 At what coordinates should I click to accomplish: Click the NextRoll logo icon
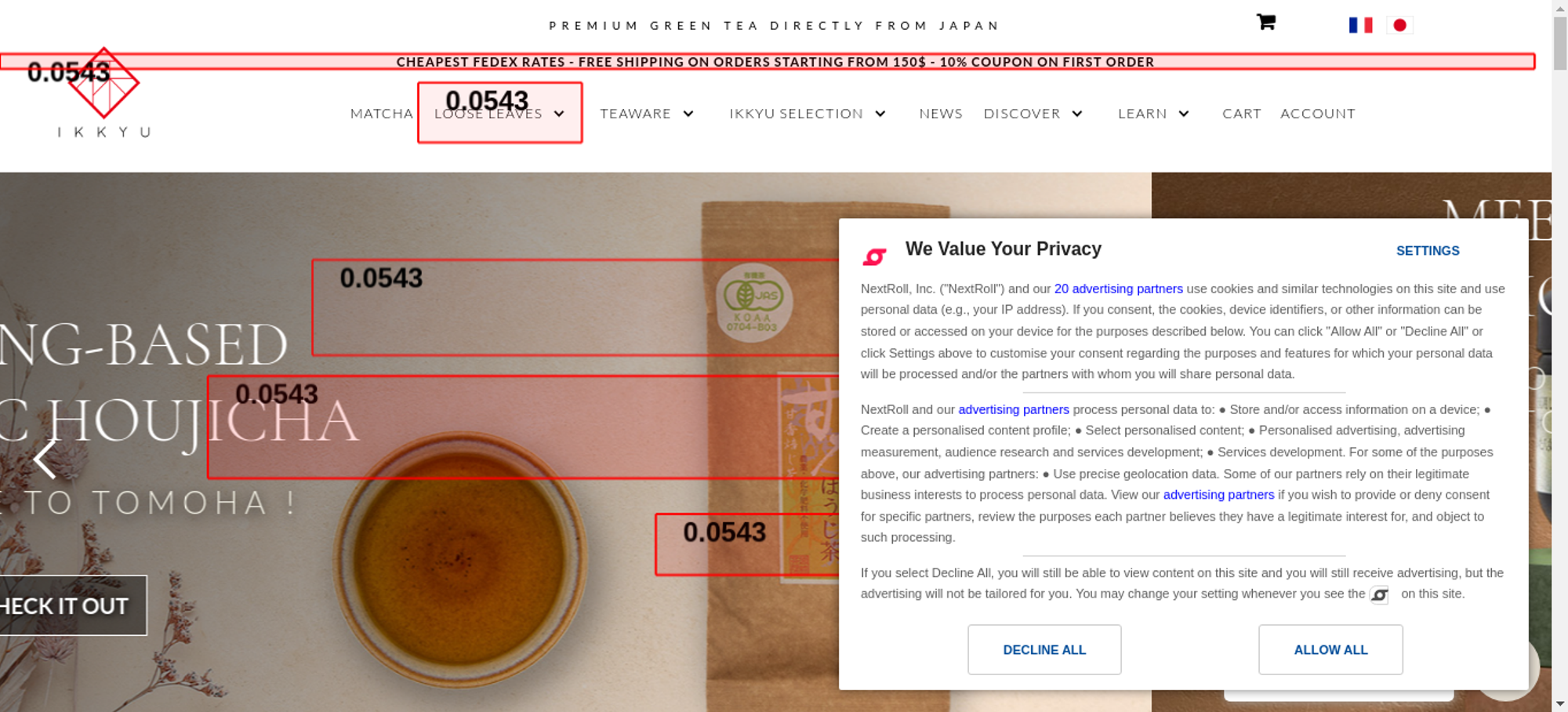point(875,256)
